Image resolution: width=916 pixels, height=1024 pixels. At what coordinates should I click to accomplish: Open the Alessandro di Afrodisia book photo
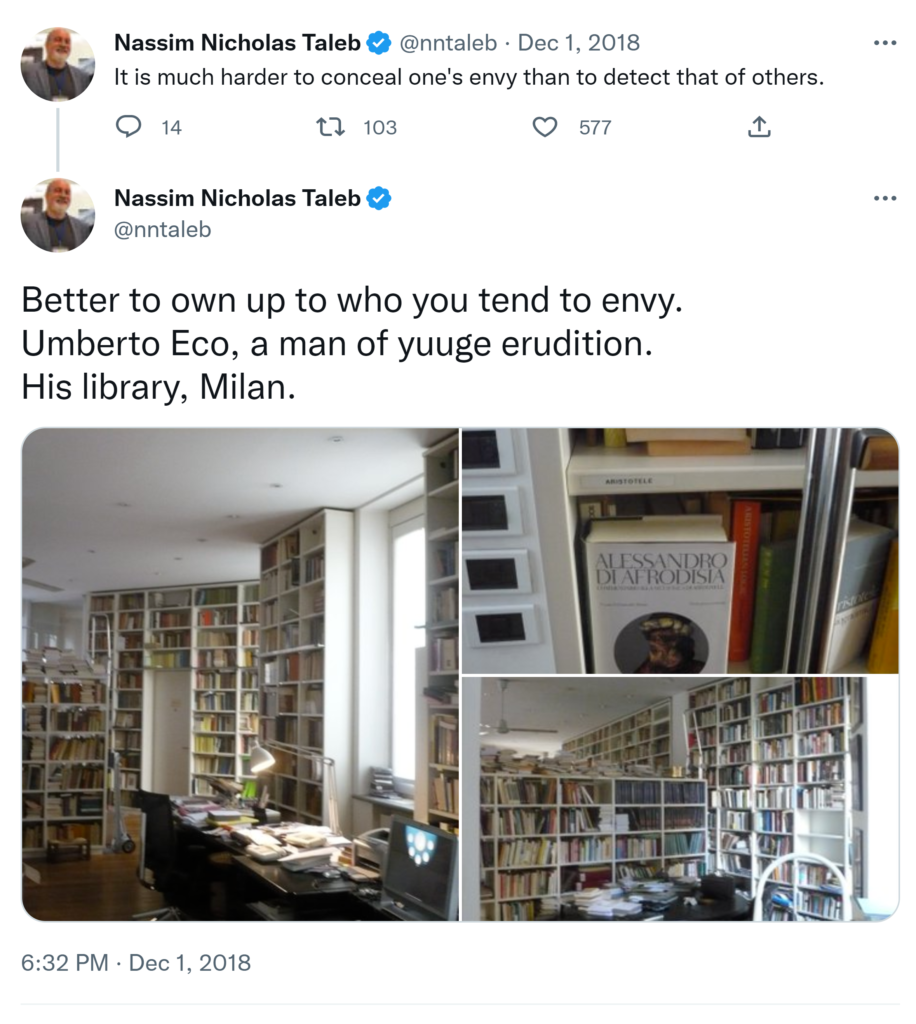(680, 551)
